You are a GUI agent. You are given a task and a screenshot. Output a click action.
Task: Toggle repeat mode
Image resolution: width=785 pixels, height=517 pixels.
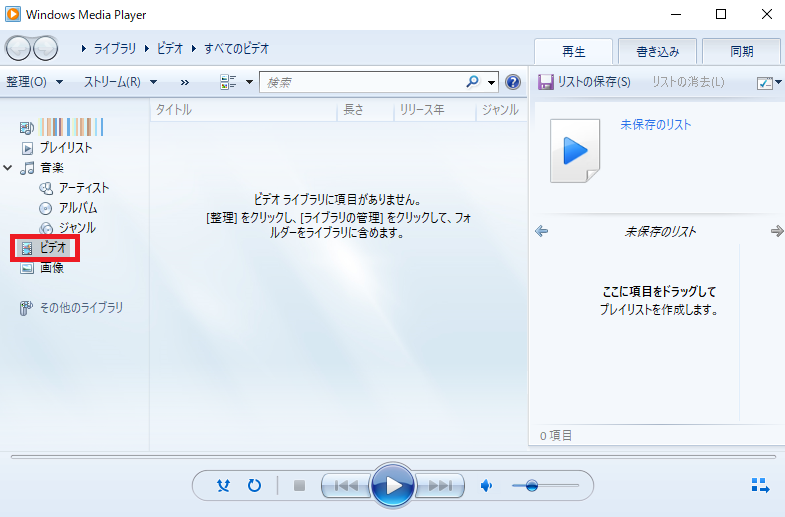(x=254, y=485)
